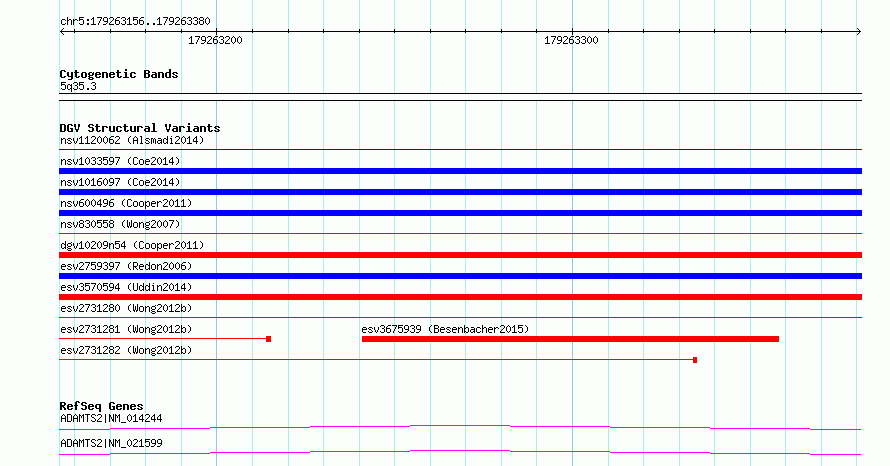Open the DGV Structural Variants track title
The width and height of the screenshot is (890, 466).
tap(140, 128)
